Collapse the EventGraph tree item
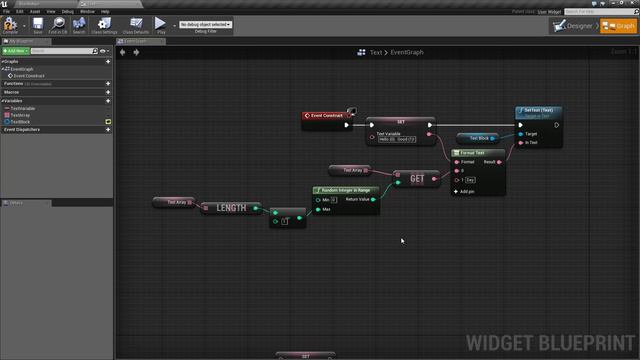Viewport: 640px width, 360px height. pyautogui.click(x=3, y=69)
